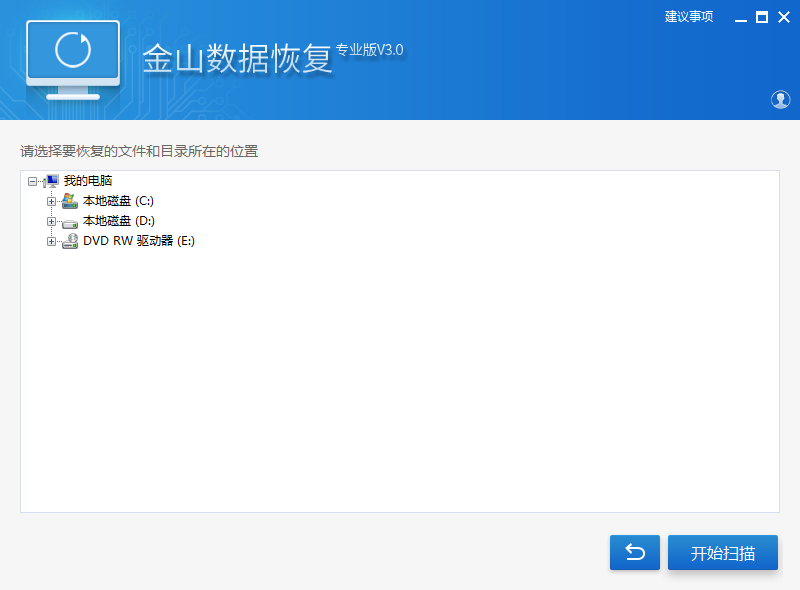This screenshot has height=590, width=800.
Task: Start scanning with 开始扫描 button
Action: (722, 552)
